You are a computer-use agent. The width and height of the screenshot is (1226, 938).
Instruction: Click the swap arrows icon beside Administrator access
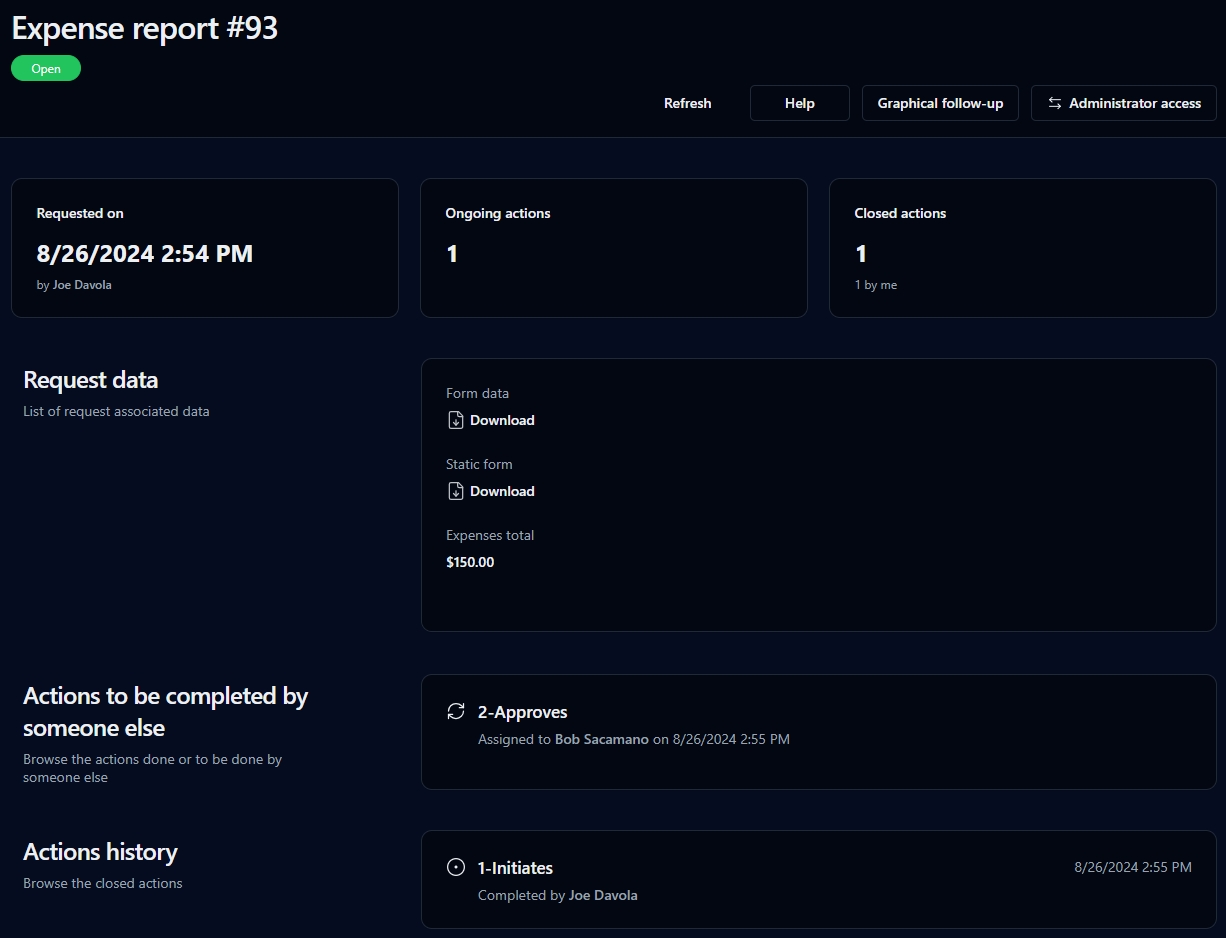click(x=1054, y=103)
